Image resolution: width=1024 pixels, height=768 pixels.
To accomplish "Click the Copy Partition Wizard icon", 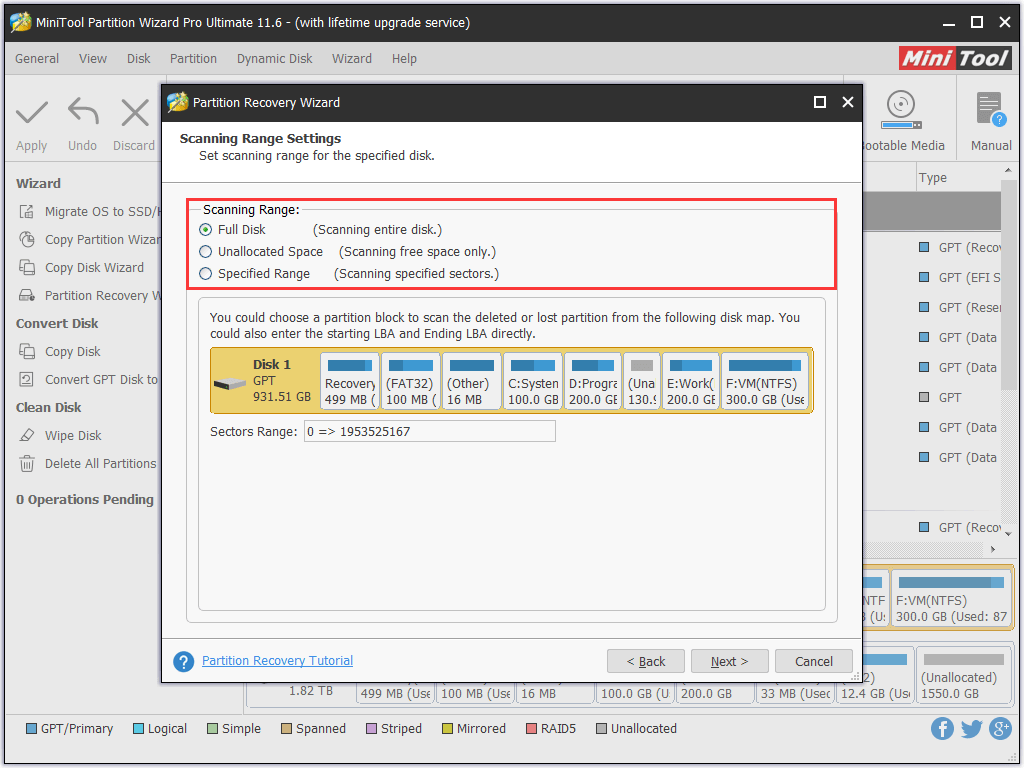I will tap(27, 240).
